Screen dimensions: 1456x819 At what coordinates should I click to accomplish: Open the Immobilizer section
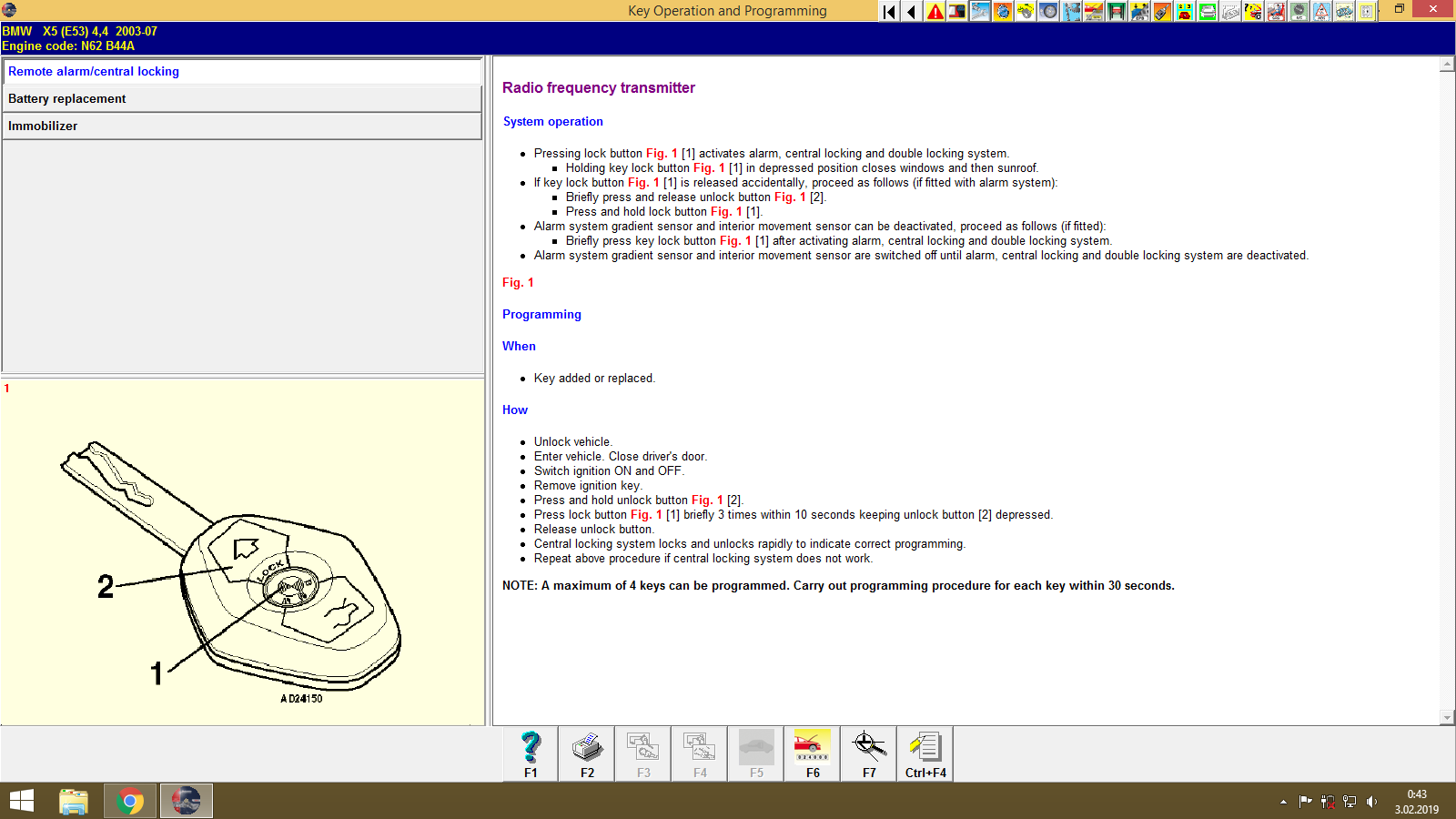point(241,126)
